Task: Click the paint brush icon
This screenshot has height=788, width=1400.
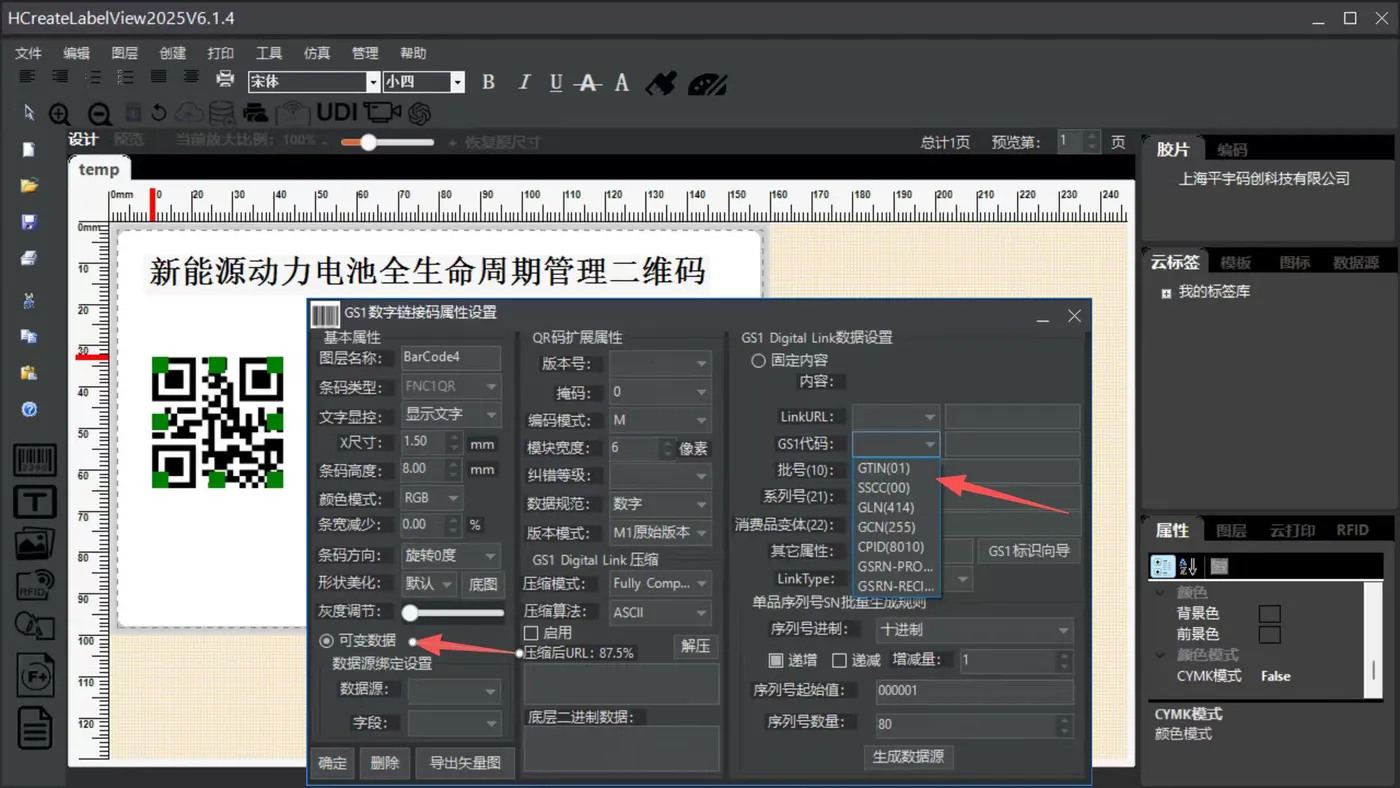Action: pyautogui.click(x=660, y=82)
